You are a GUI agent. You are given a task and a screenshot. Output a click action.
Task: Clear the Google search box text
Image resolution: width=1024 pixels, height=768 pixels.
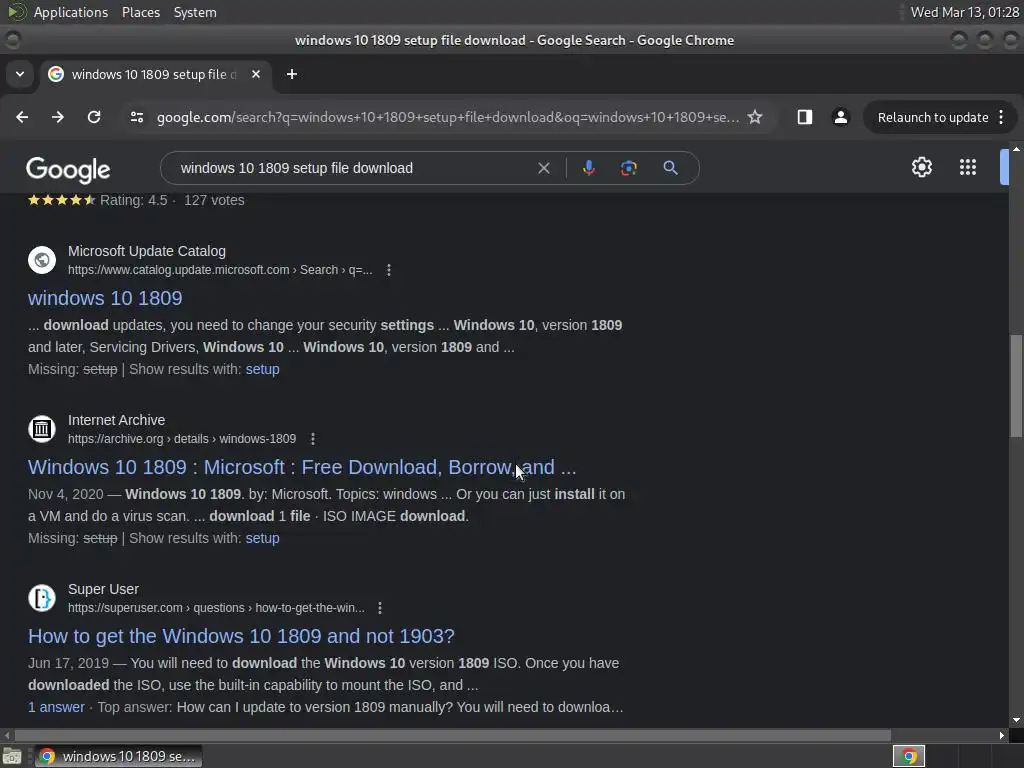543,168
